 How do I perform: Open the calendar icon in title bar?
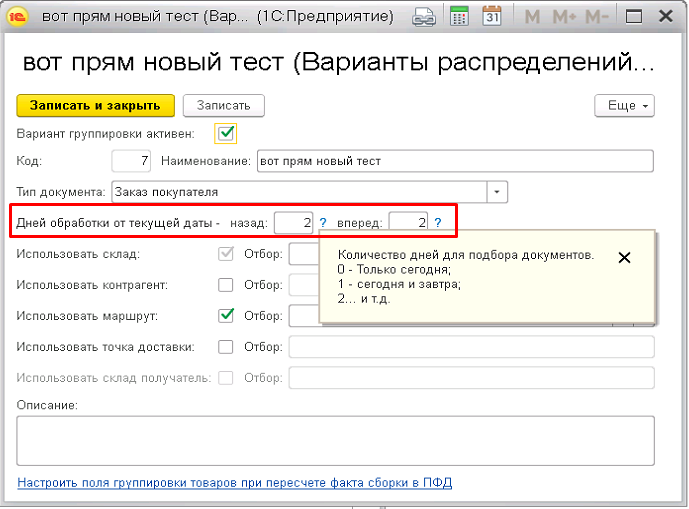pyautogui.click(x=491, y=17)
